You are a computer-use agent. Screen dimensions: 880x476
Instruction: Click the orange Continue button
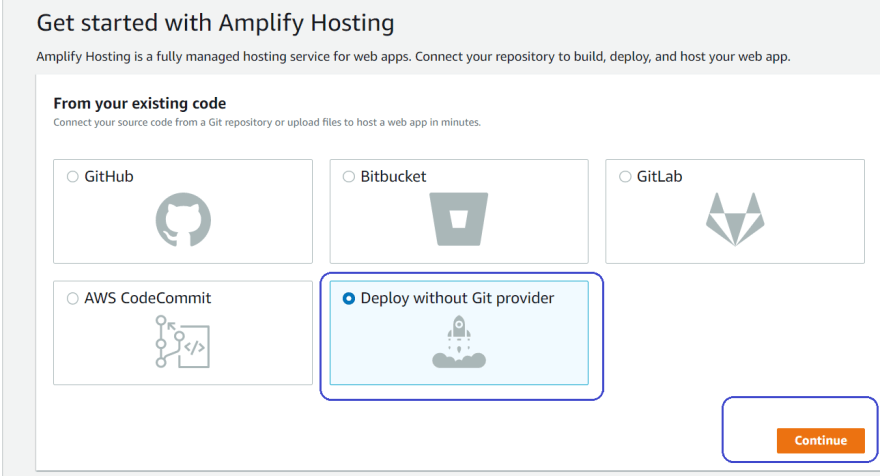821,441
